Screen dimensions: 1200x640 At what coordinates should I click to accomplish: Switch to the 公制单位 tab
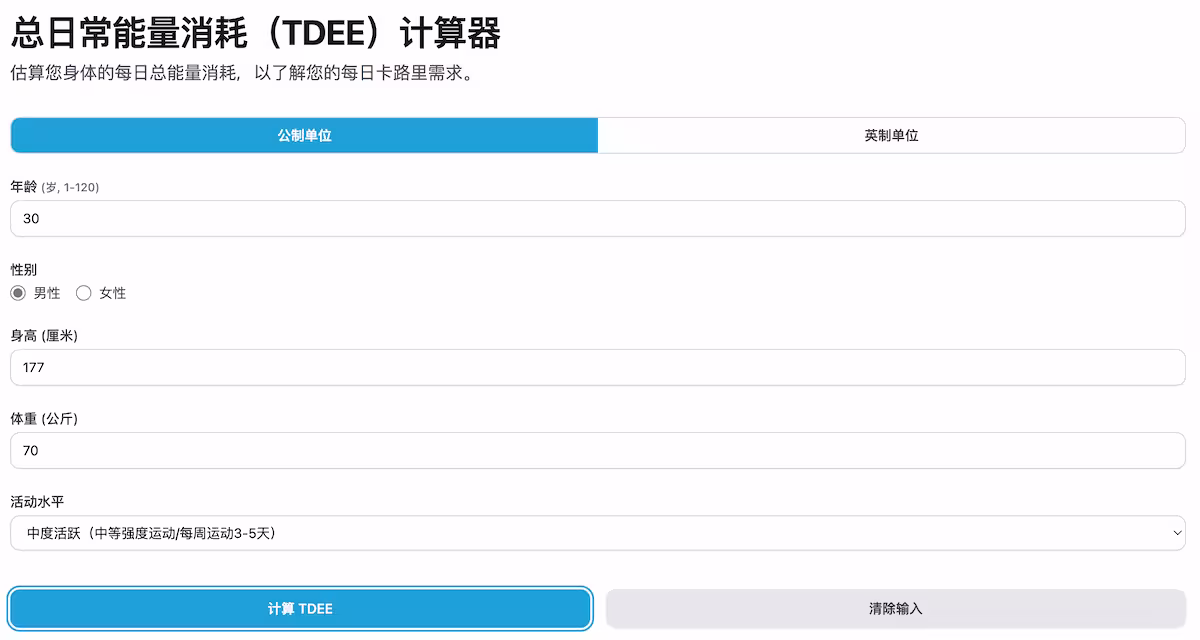[x=304, y=136]
